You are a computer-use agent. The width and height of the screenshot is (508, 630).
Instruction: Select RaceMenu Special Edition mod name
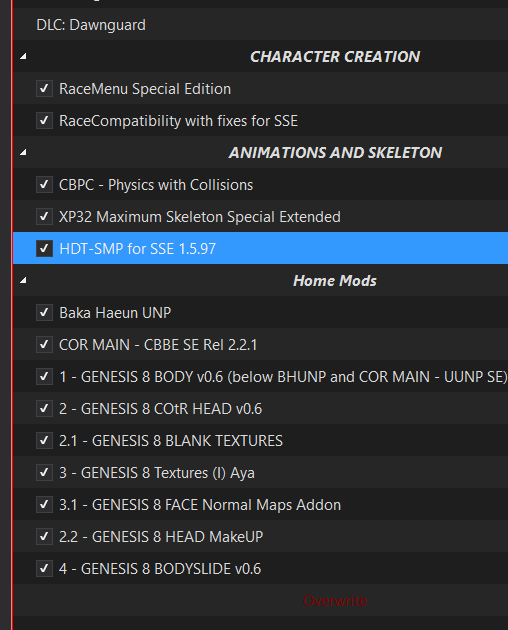(145, 89)
